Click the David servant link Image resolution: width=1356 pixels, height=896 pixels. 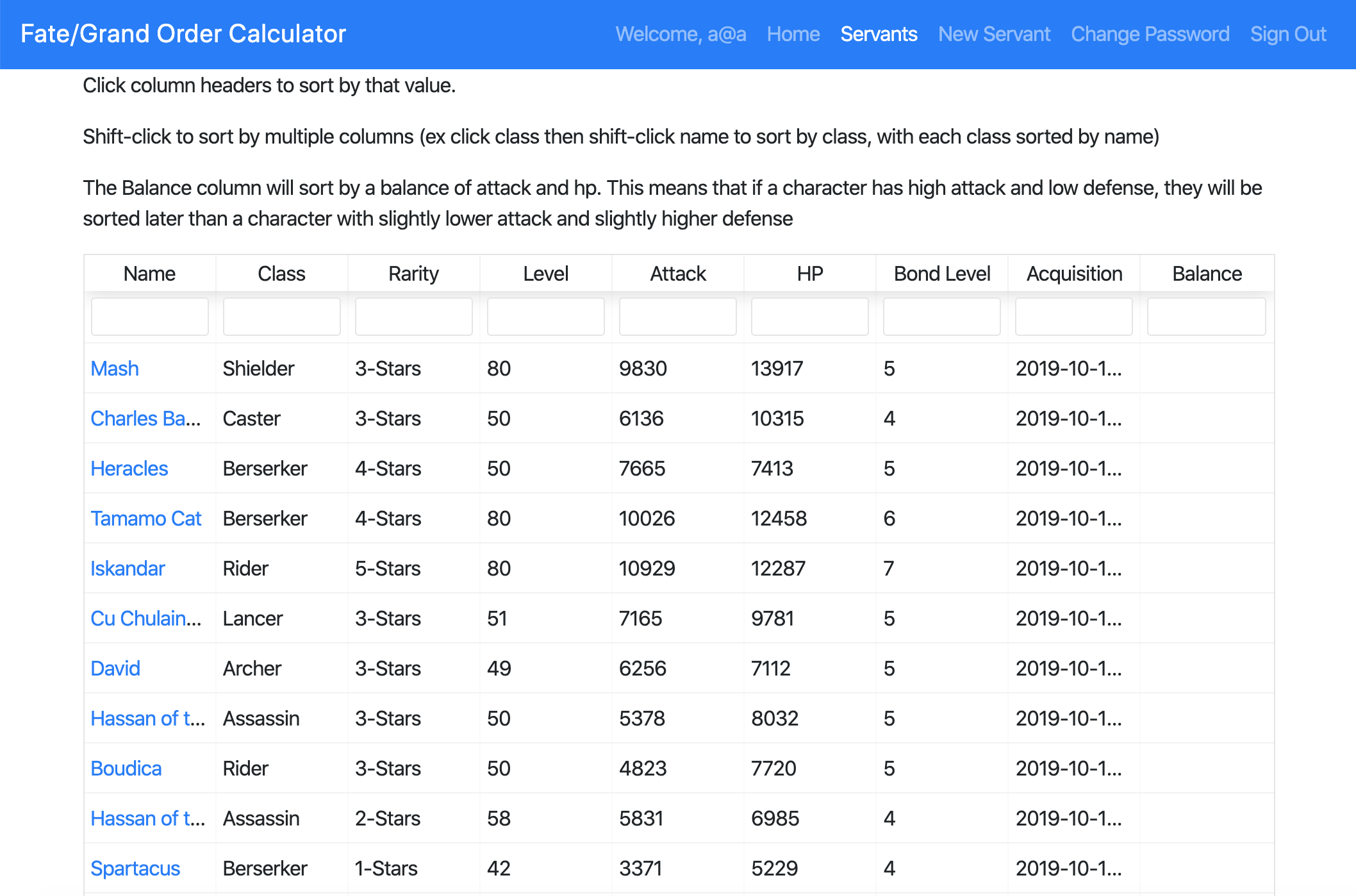[x=115, y=668]
